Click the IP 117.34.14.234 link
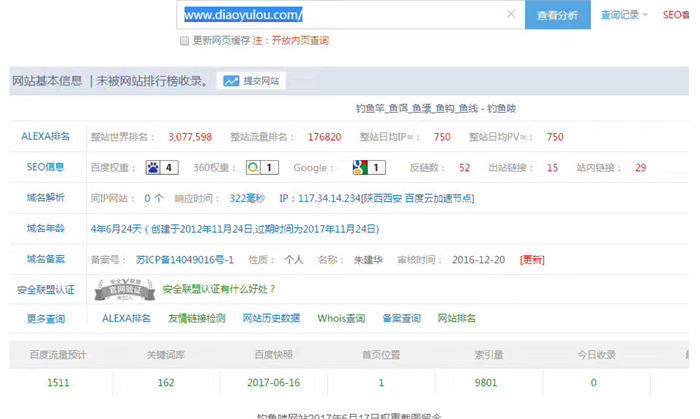This screenshot has width=700, height=419. [x=329, y=198]
